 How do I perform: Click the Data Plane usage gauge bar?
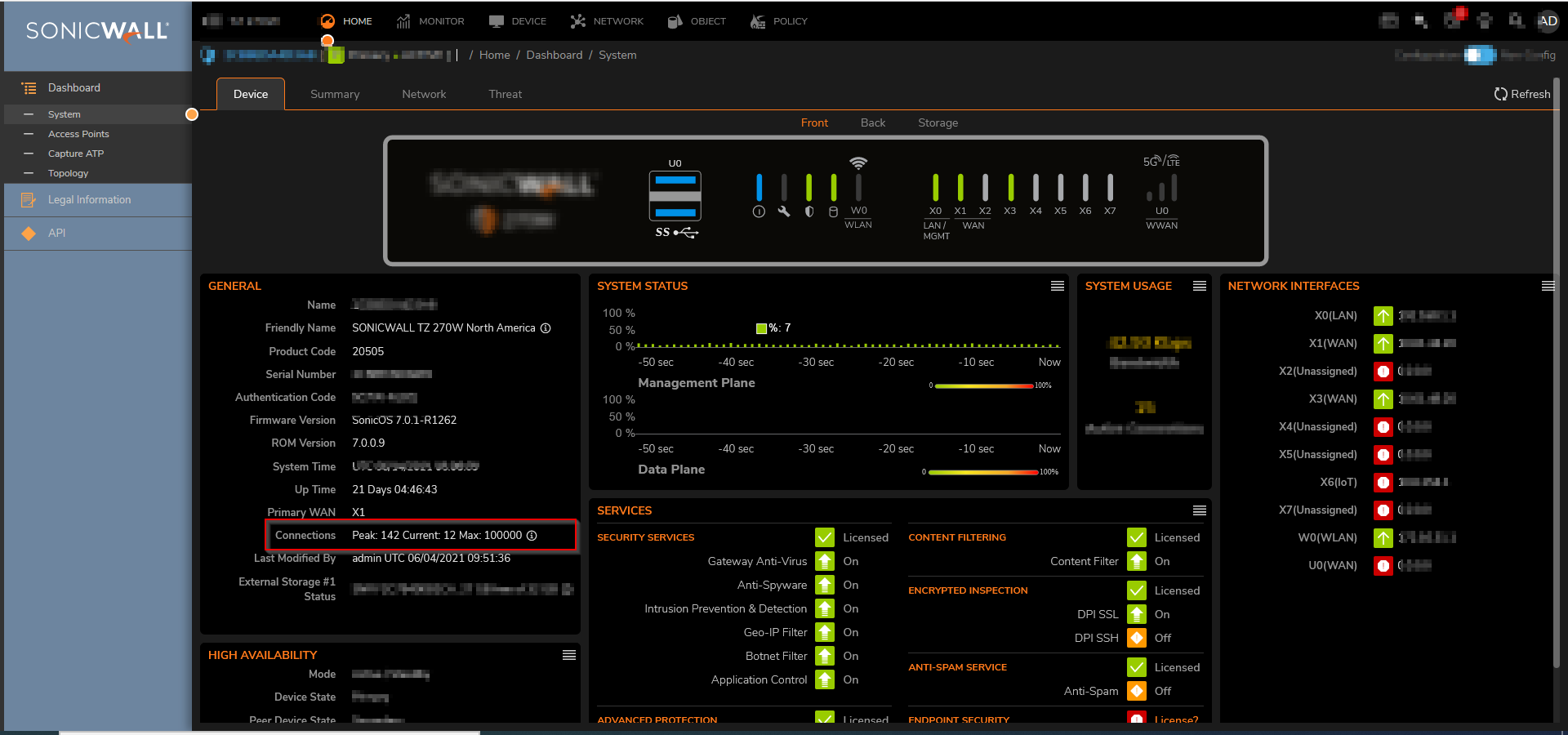(x=983, y=472)
